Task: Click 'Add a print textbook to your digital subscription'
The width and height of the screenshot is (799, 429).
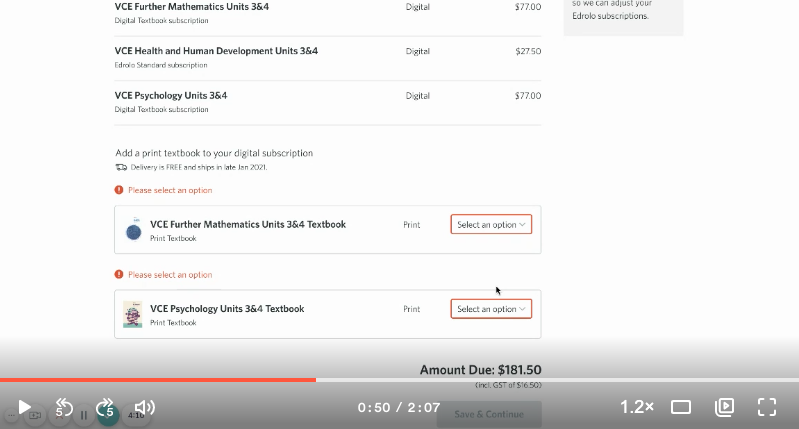Action: [214, 153]
